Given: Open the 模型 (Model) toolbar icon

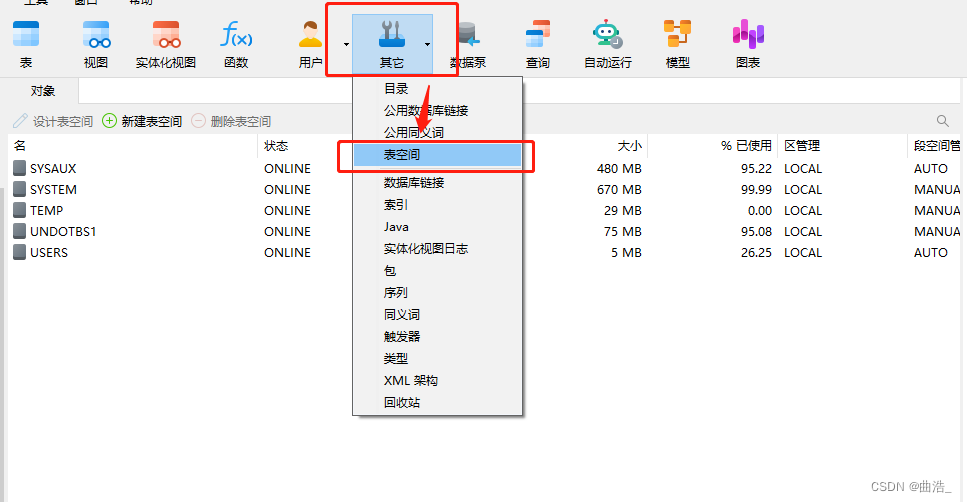Looking at the screenshot, I should coord(677,35).
